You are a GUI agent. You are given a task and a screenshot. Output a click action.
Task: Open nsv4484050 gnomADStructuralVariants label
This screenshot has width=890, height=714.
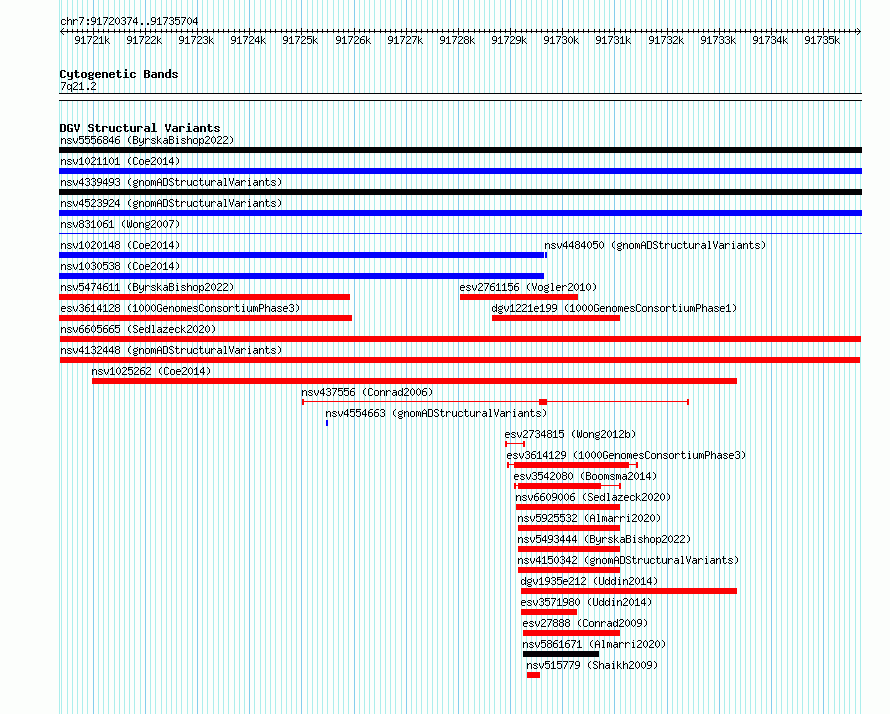[655, 245]
